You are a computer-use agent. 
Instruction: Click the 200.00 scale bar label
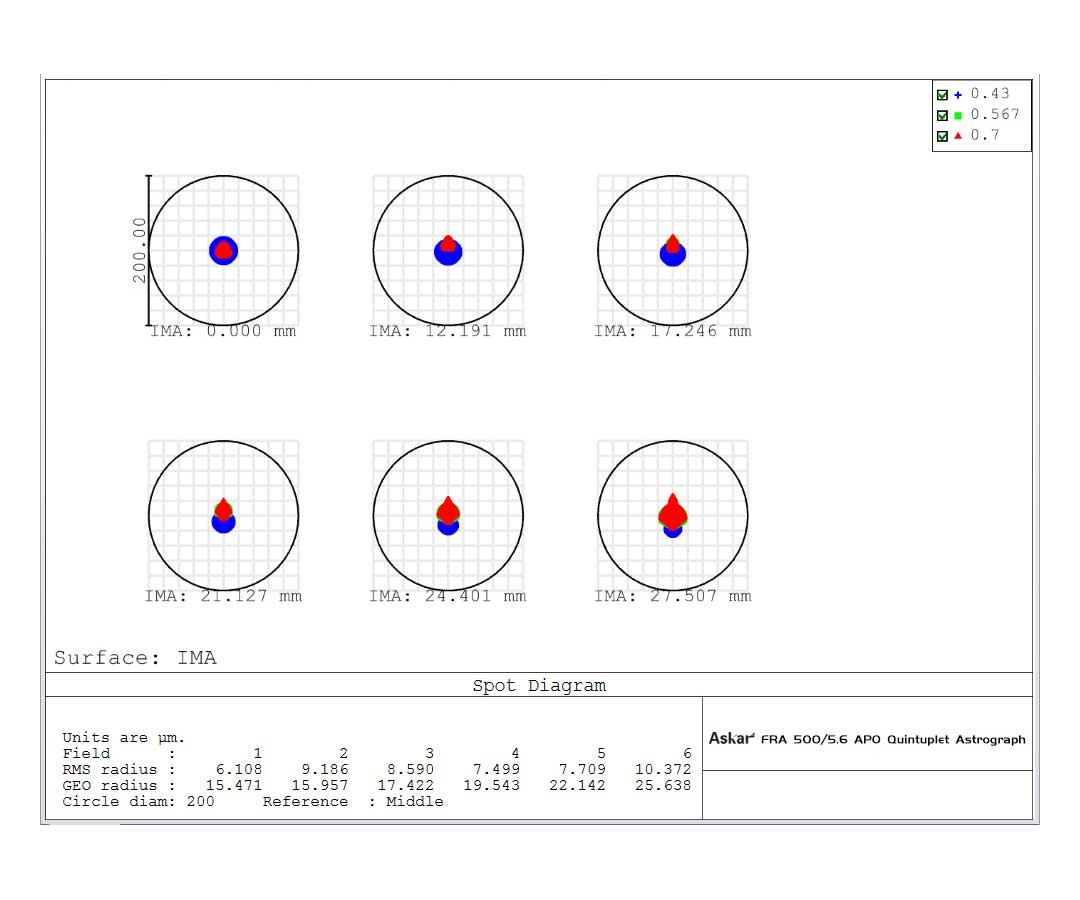(139, 250)
